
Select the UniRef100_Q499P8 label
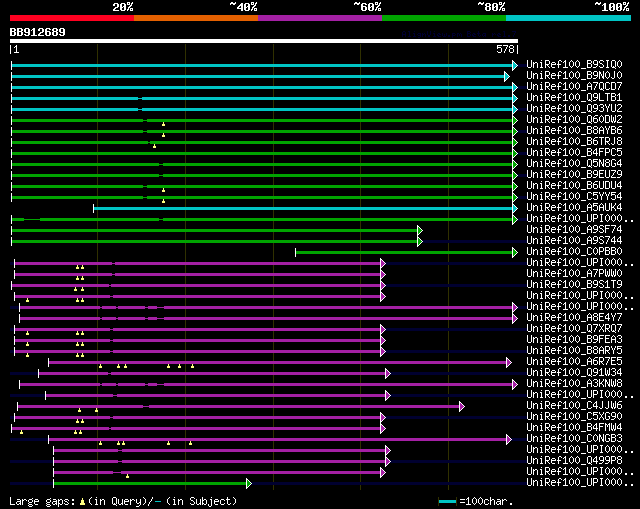574,461
